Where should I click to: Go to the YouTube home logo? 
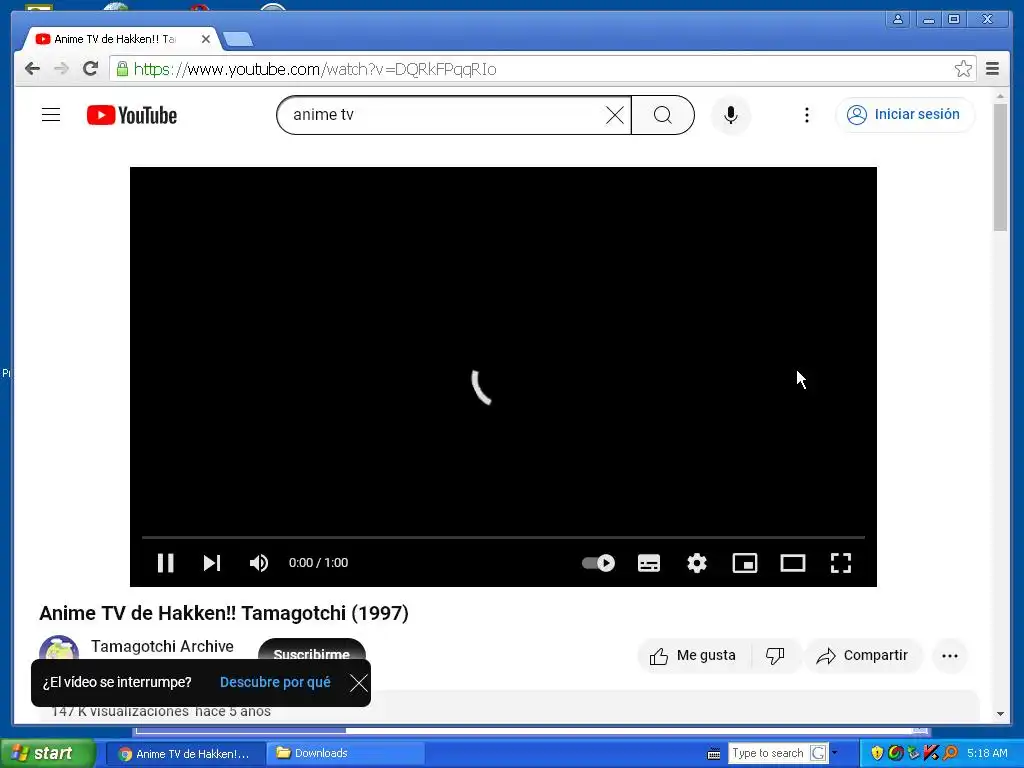tap(132, 115)
